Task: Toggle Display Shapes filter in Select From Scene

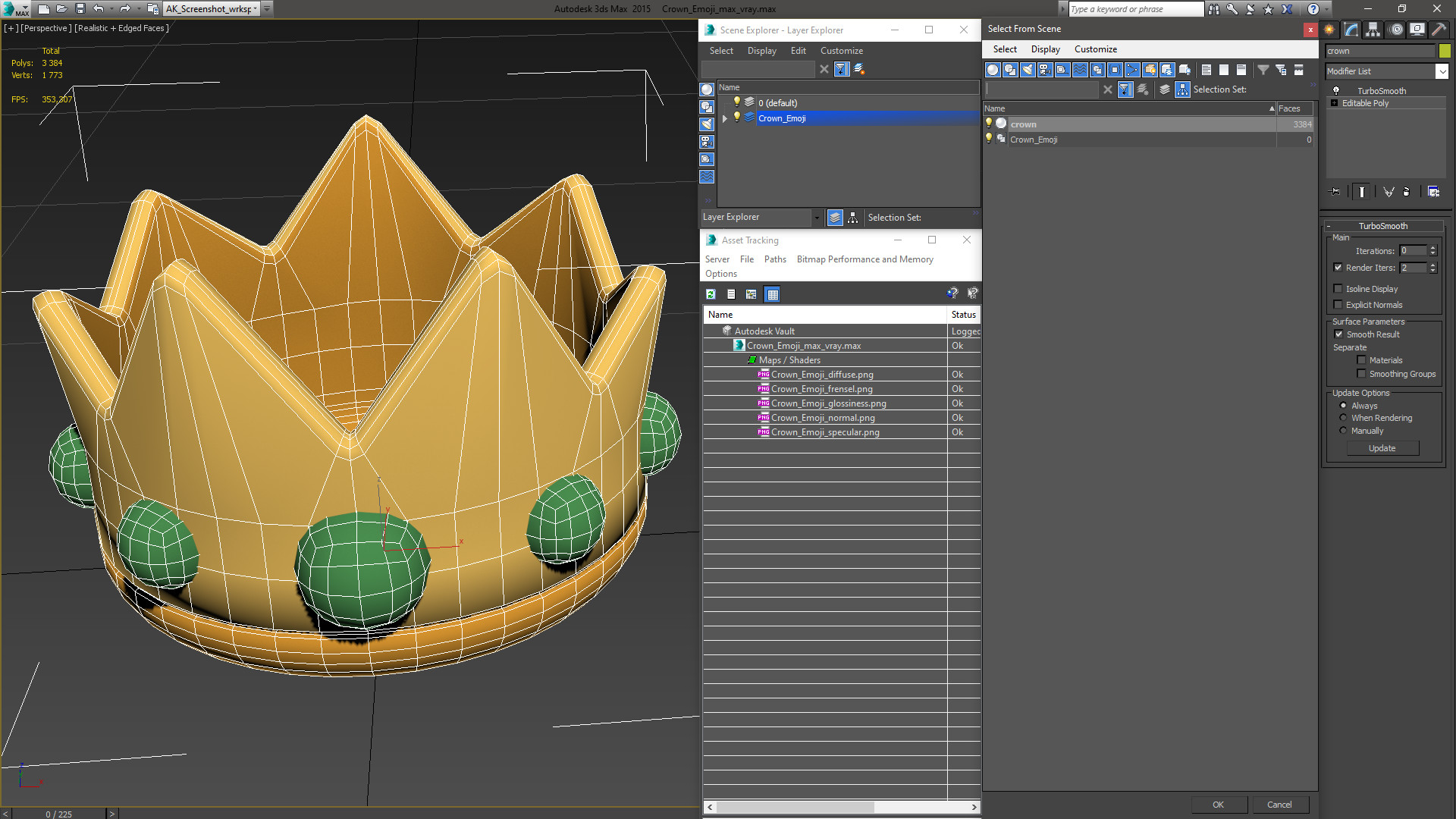Action: point(1010,70)
